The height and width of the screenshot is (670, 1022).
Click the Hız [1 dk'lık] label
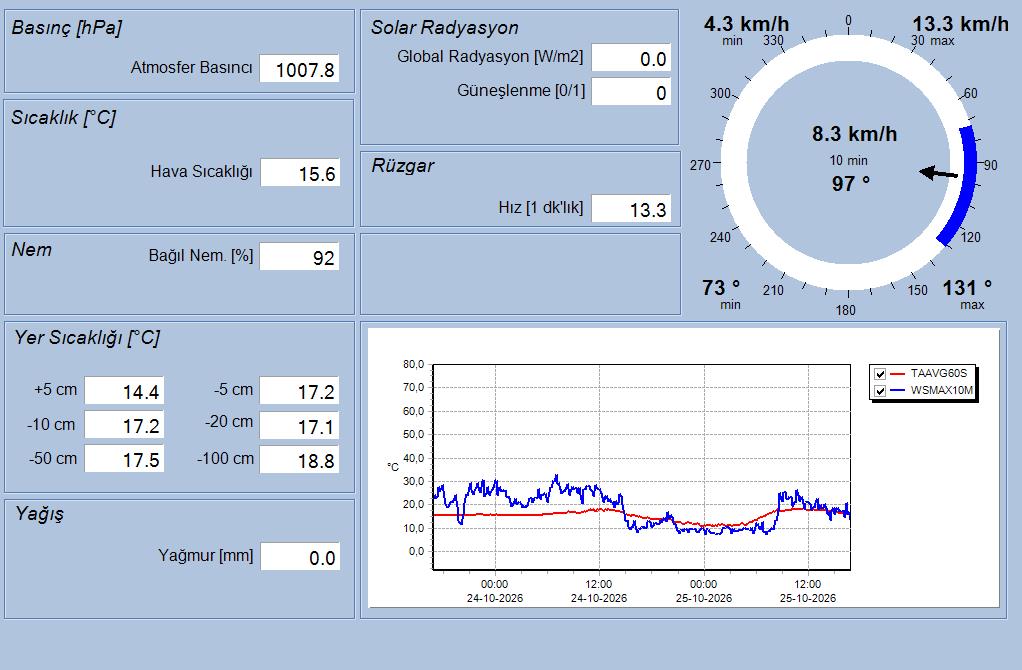pos(540,207)
